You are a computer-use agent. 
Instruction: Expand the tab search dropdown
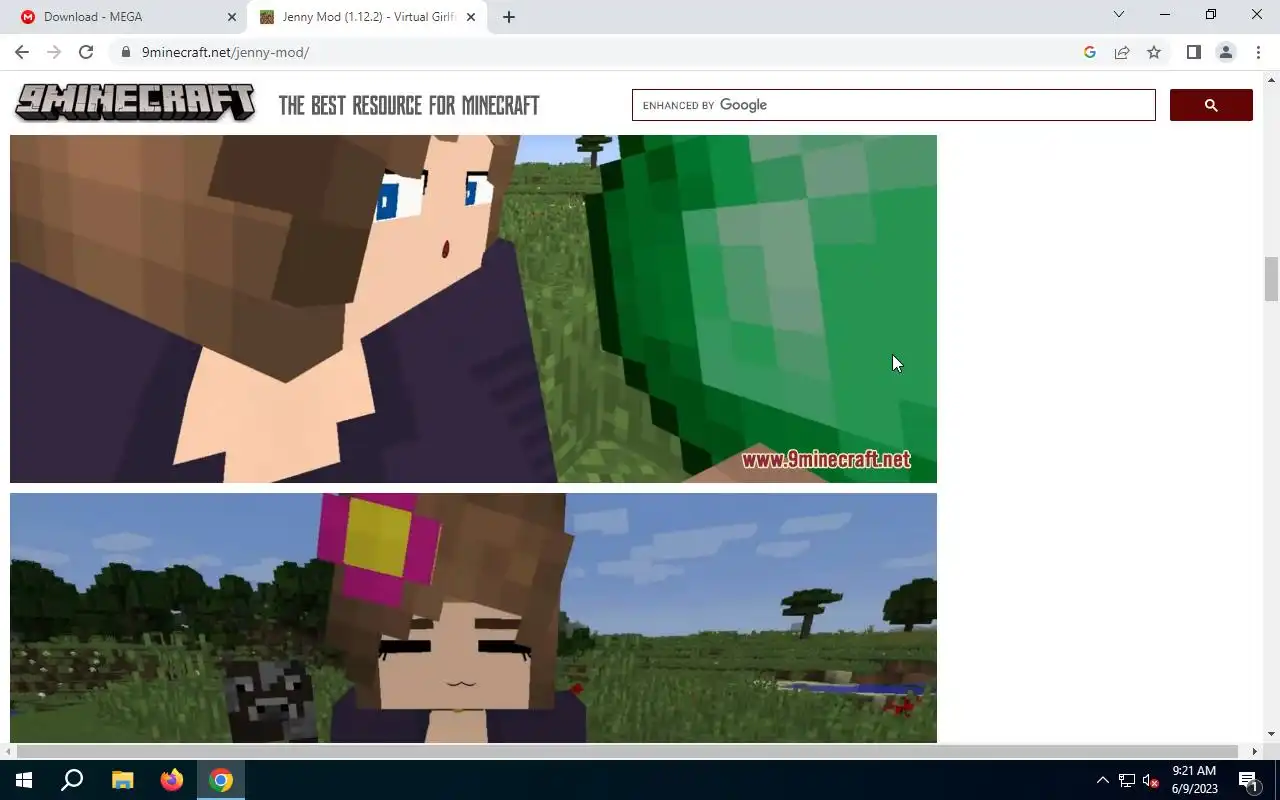[1119, 15]
